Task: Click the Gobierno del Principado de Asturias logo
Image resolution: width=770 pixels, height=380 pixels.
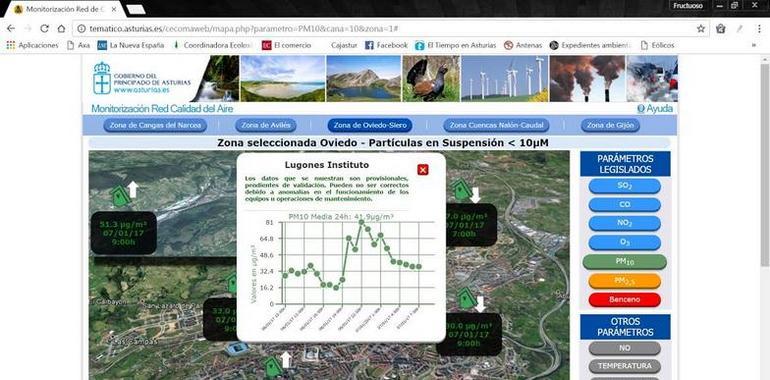Action: point(142,78)
